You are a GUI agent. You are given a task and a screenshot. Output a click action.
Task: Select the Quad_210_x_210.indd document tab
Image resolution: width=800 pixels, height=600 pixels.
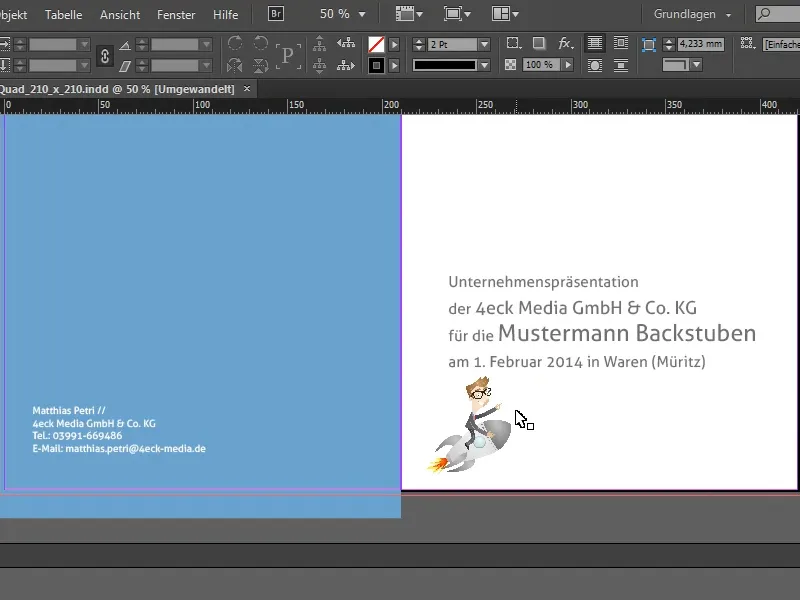coord(117,89)
